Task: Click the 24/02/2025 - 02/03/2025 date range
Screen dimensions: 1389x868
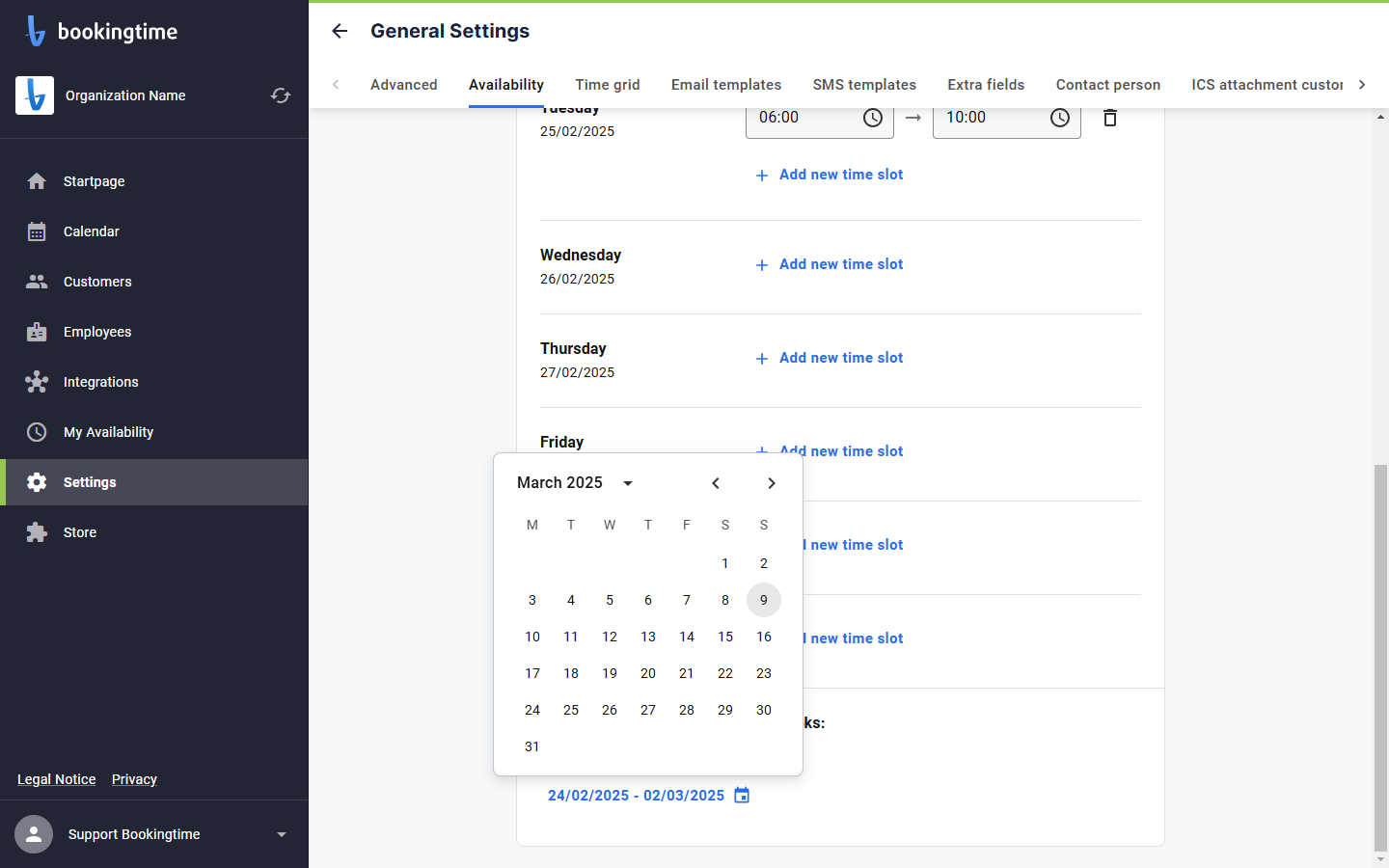Action: click(x=637, y=796)
